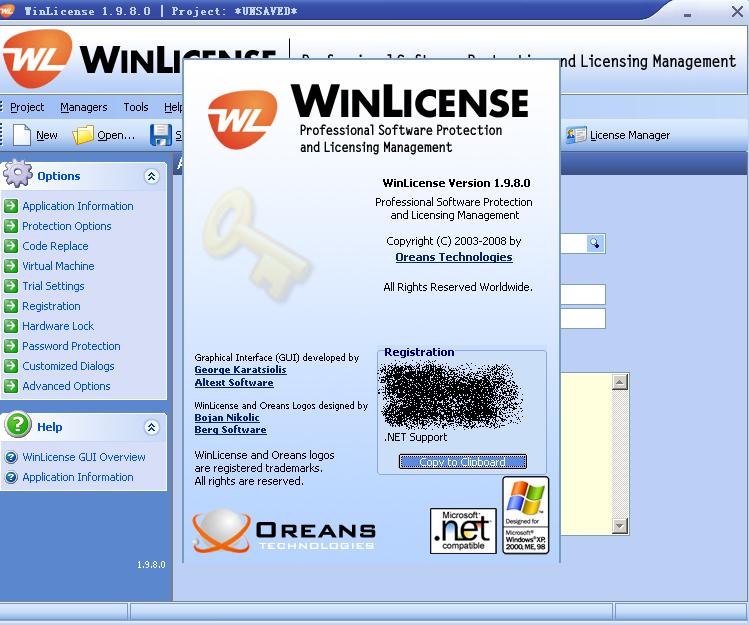Click the lower empty input field

click(583, 318)
